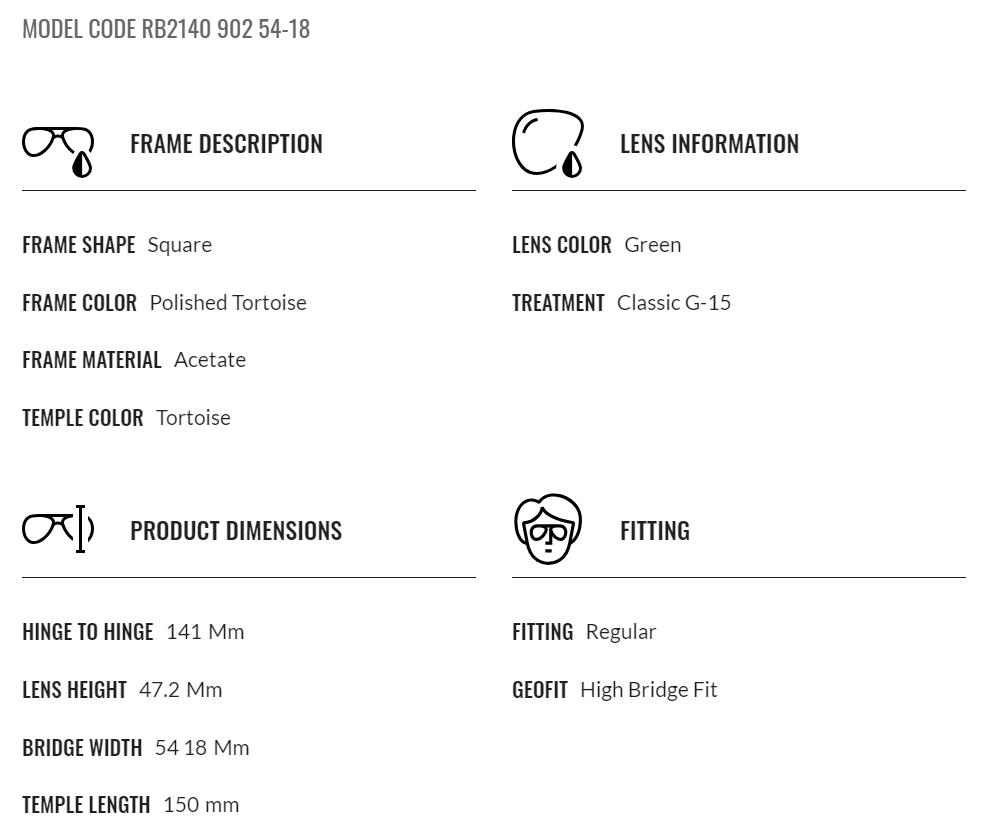Click the Hinge to Hinge 141 Mm value

coord(205,631)
